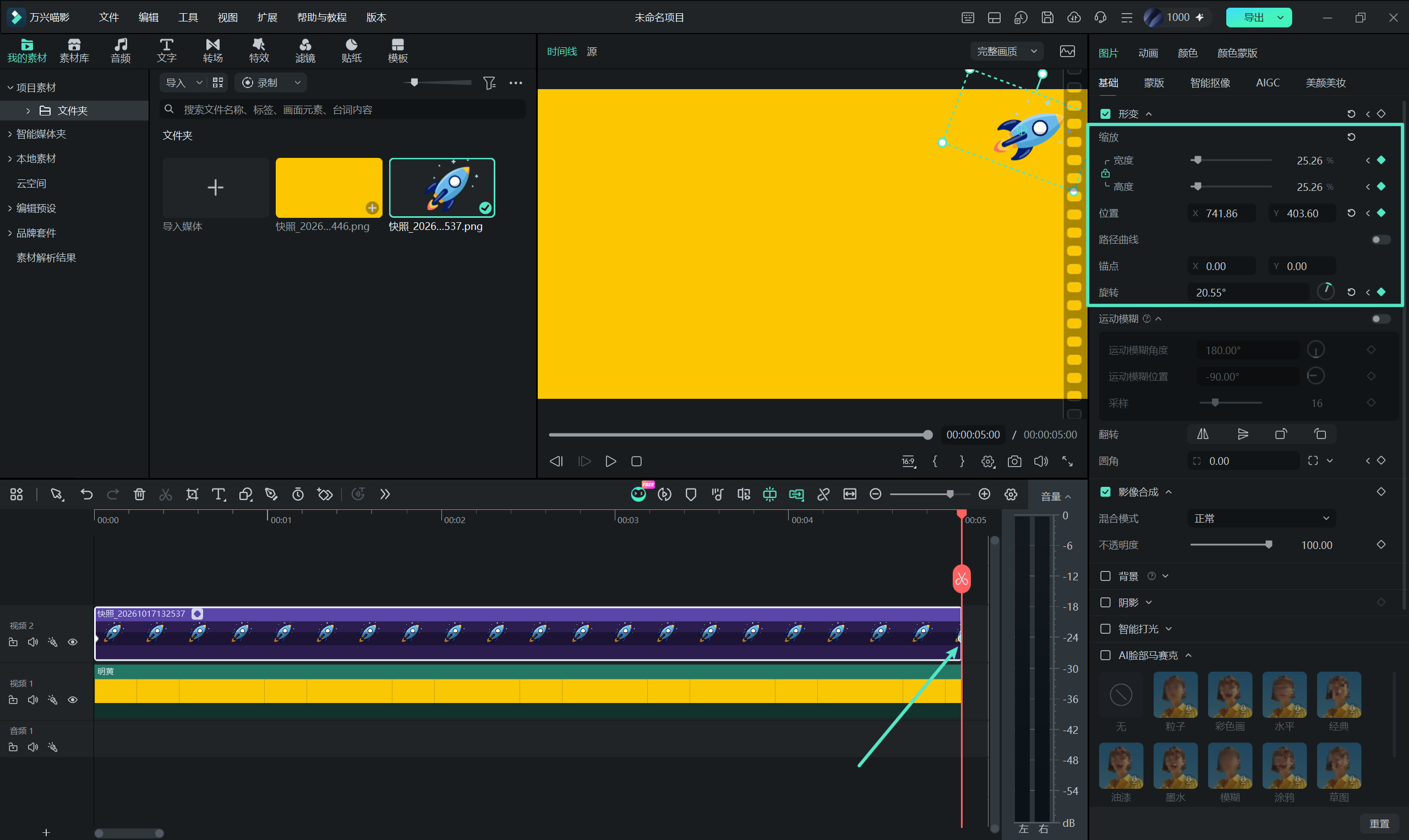Click the undo arrow in timeline toolbar
This screenshot has height=840, width=1409.
coord(86,494)
